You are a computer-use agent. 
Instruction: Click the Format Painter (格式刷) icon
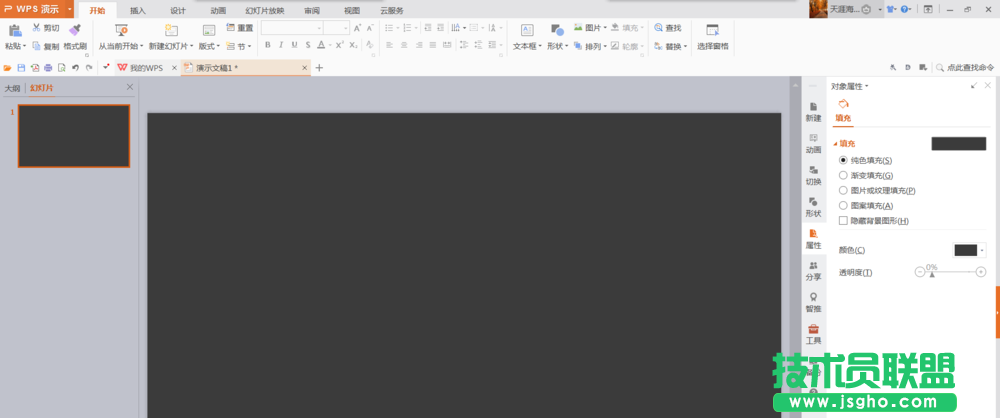[x=75, y=31]
